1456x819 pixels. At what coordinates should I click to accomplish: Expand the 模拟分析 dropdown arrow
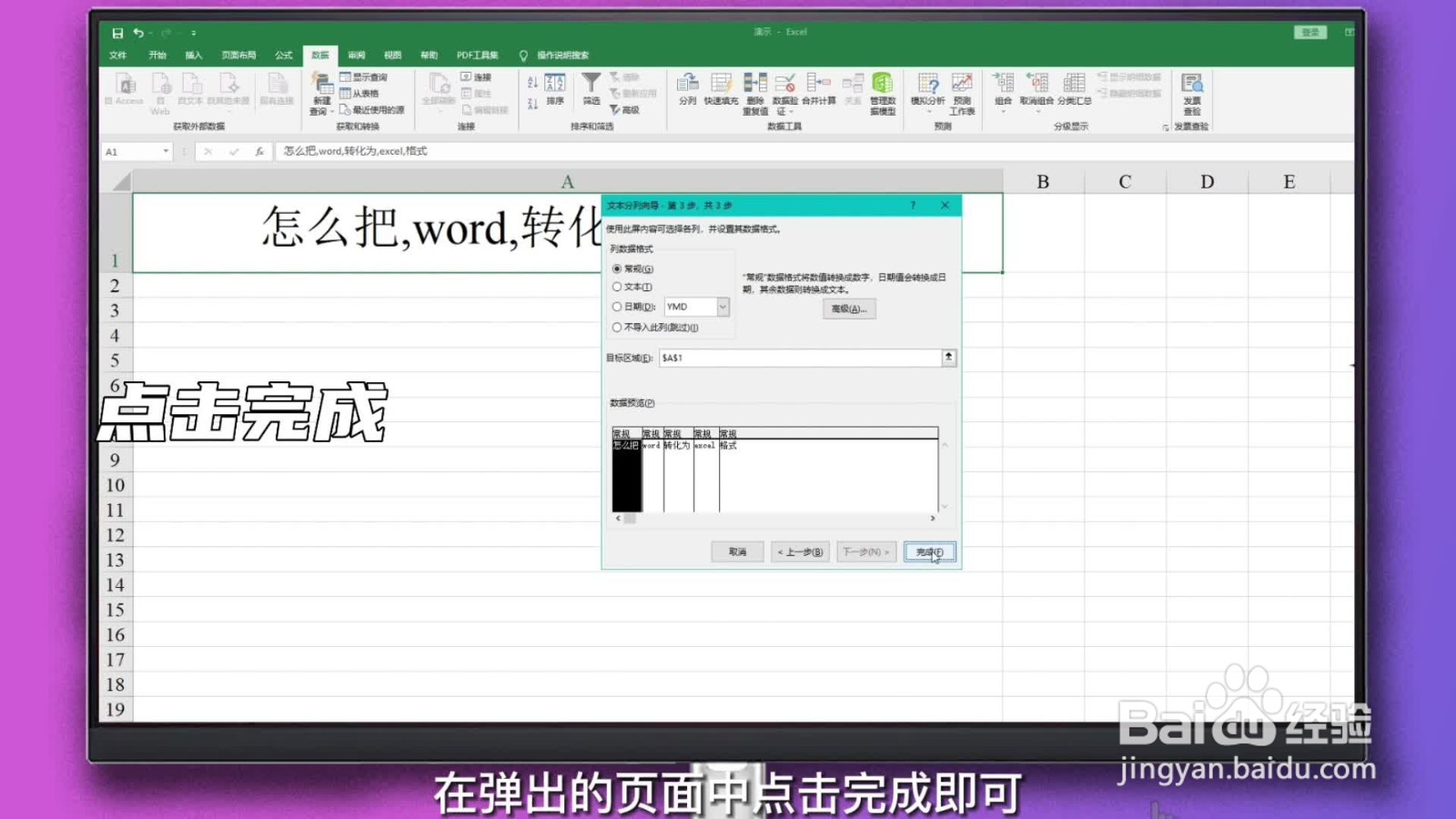[928, 112]
